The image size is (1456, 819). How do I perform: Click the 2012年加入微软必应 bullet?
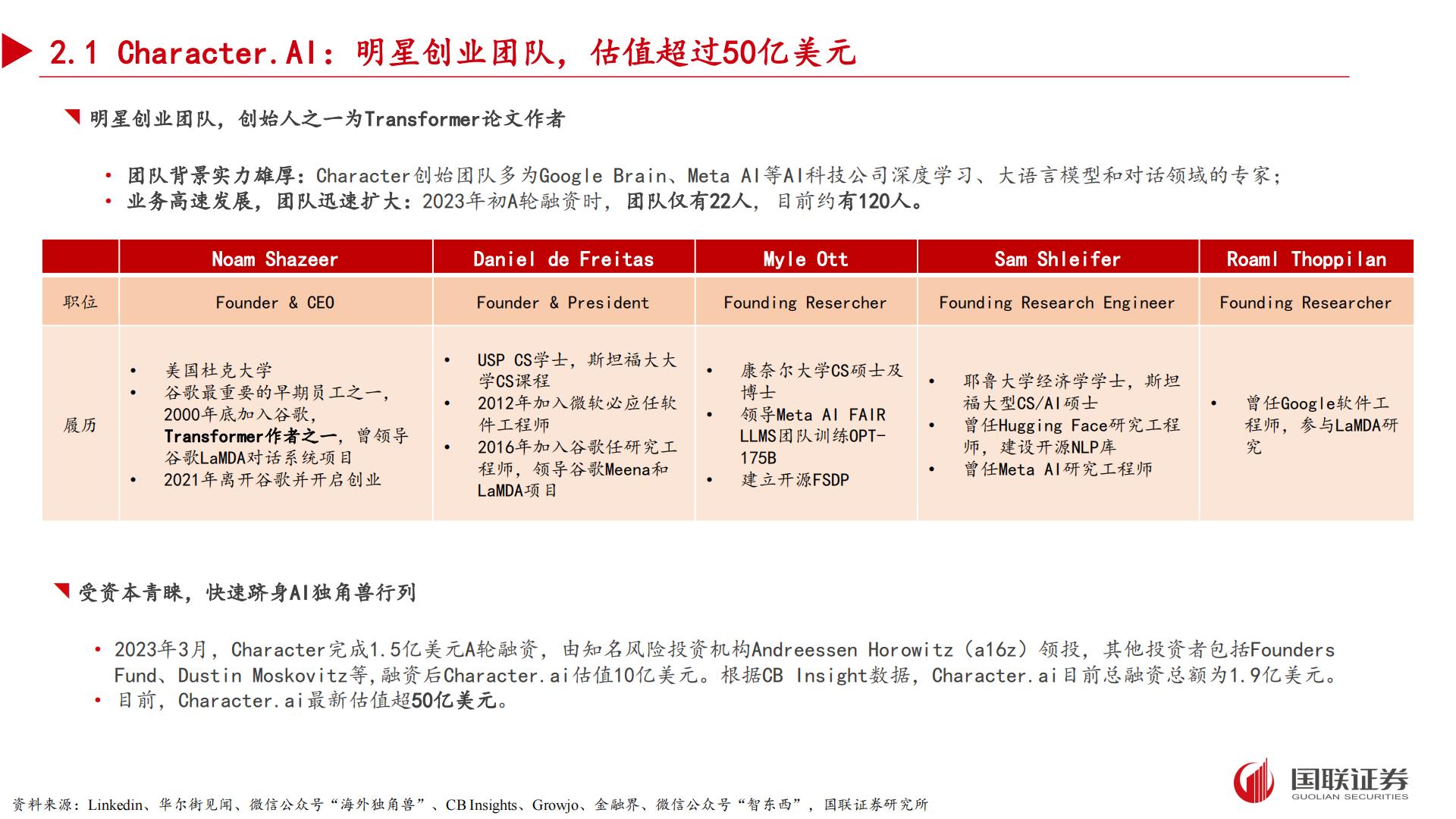coord(576,414)
